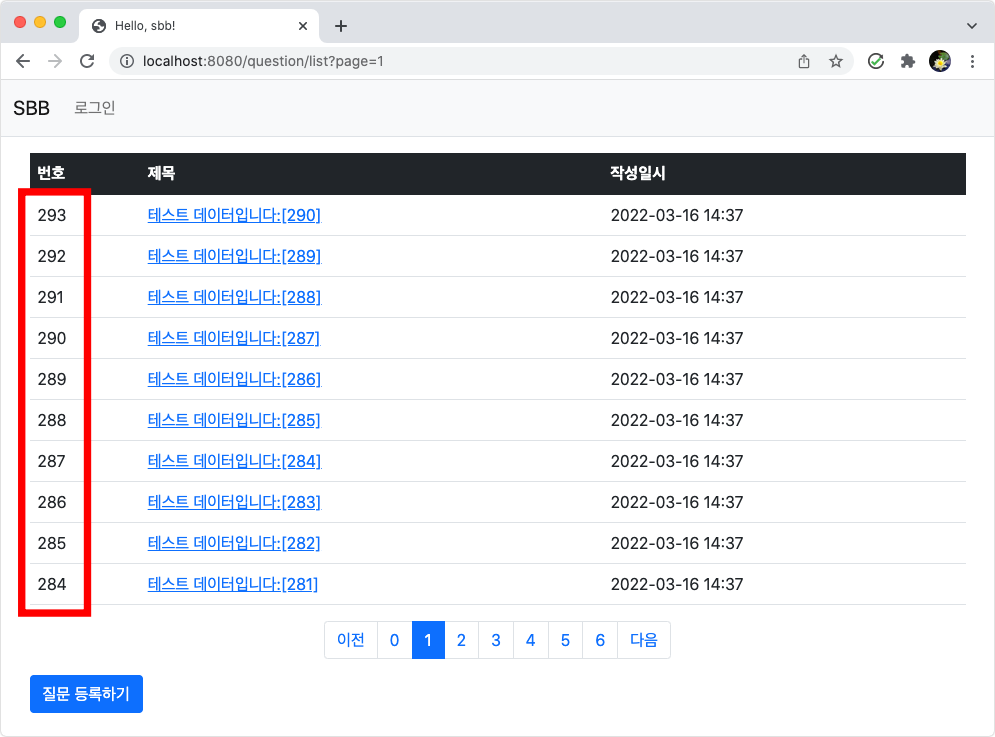Open the Chrome profile avatar
Viewport: 995px width, 737px height.
[x=940, y=61]
